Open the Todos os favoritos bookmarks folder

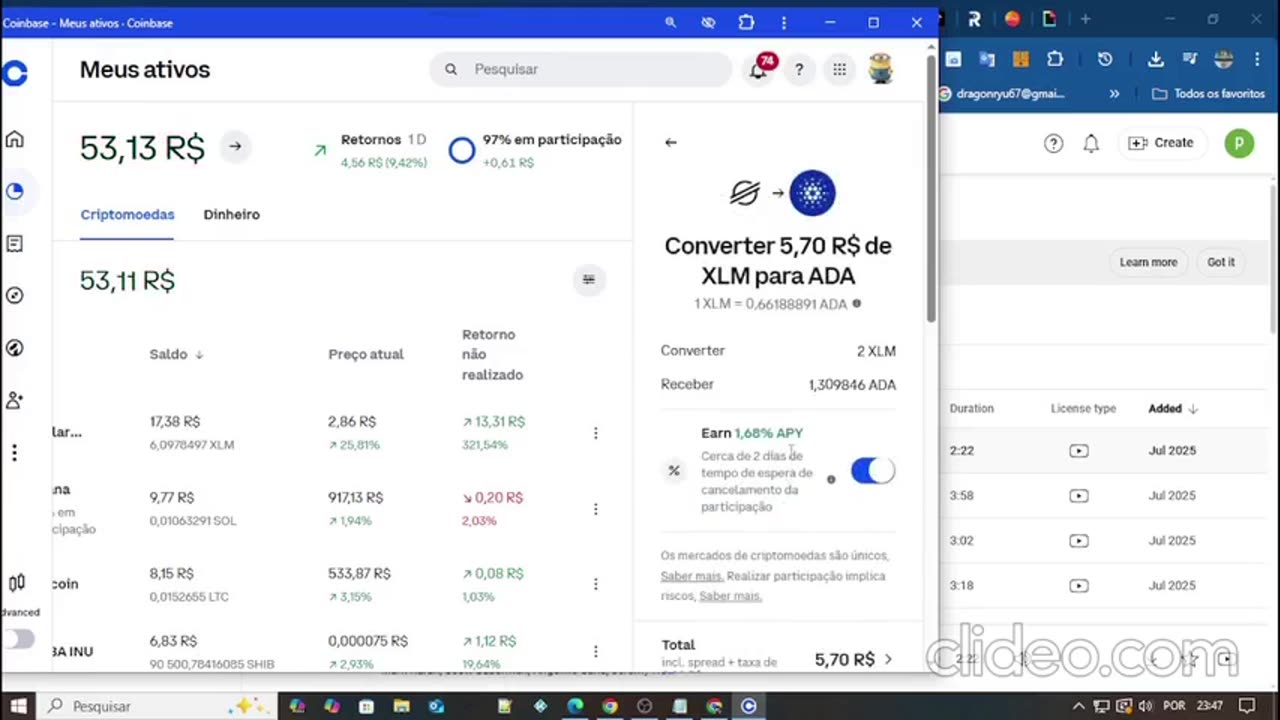click(x=1208, y=94)
